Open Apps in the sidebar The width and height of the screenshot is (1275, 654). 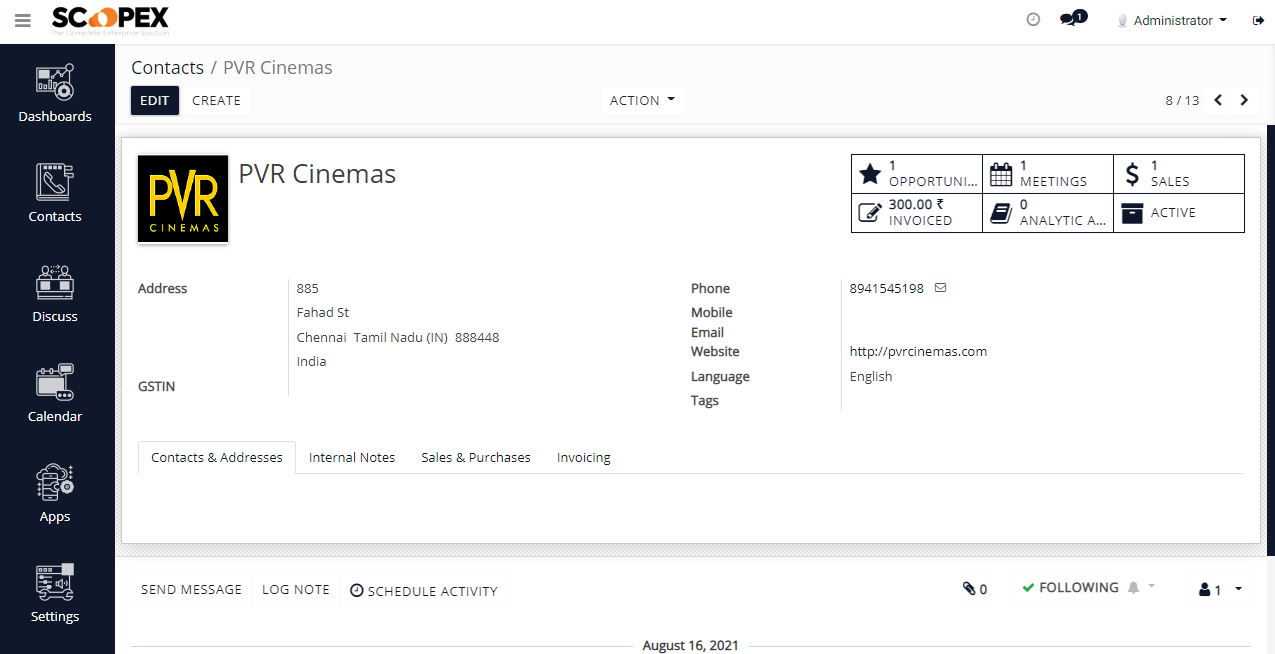tap(55, 495)
